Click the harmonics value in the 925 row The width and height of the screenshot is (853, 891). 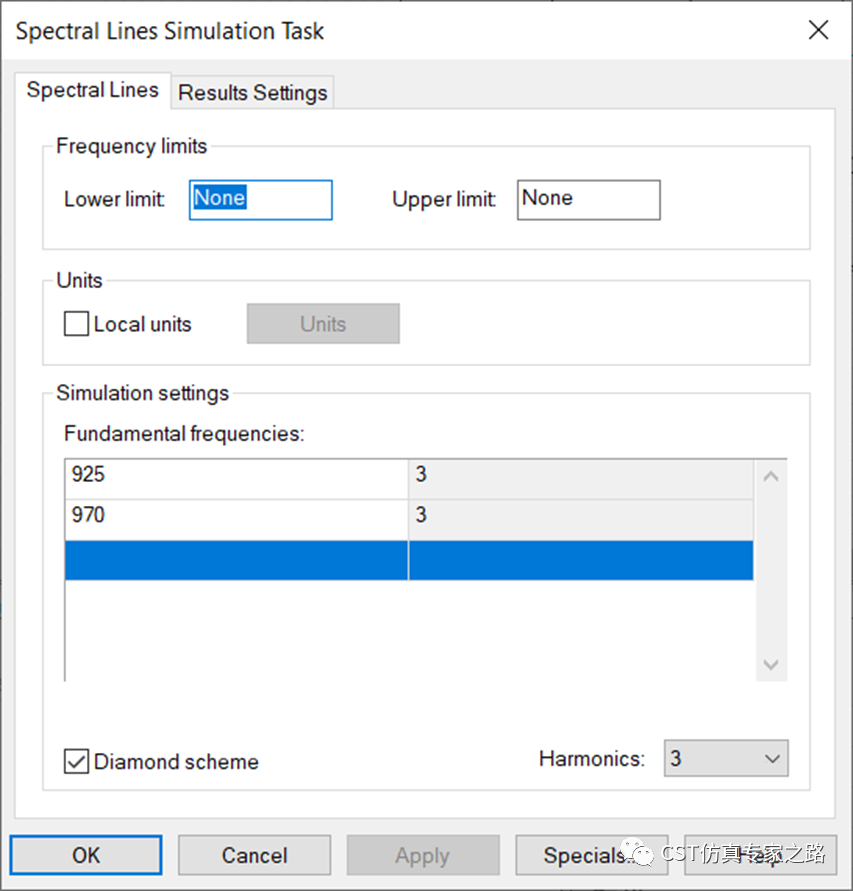pyautogui.click(x=580, y=475)
